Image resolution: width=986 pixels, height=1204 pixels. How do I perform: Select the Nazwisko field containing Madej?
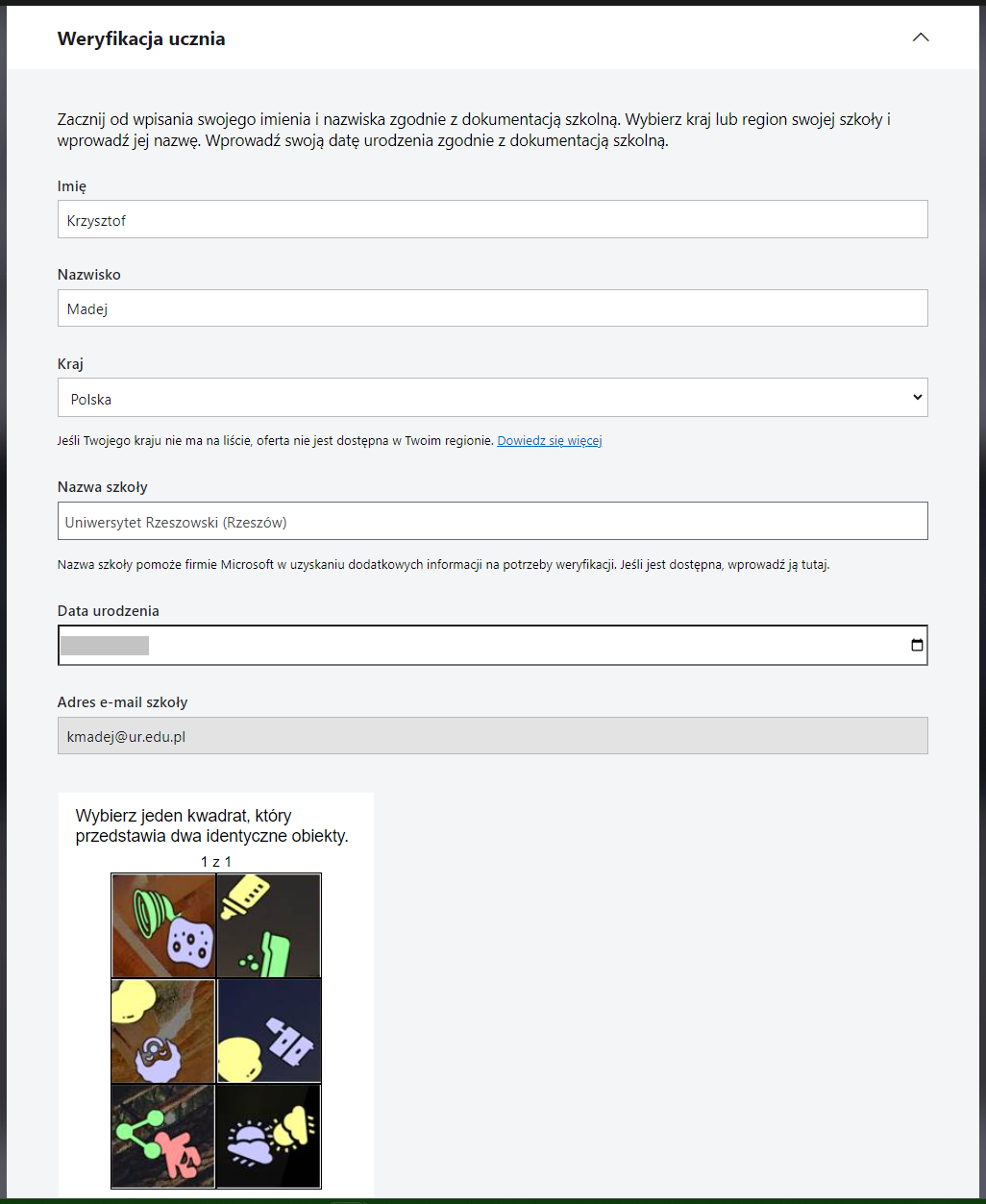point(492,308)
